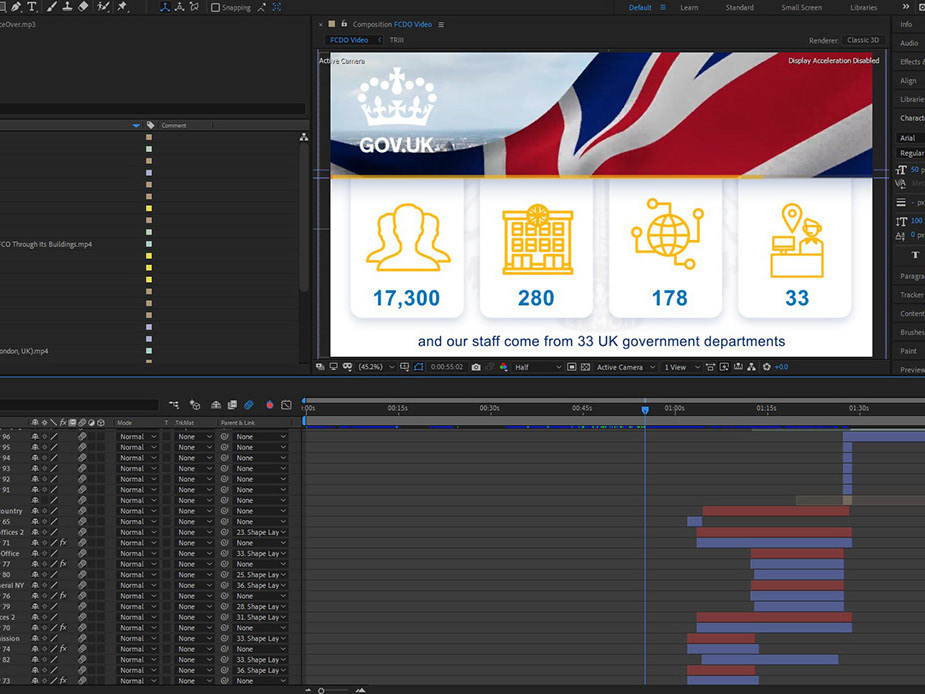Toggle Region of Interest icon

point(572,367)
